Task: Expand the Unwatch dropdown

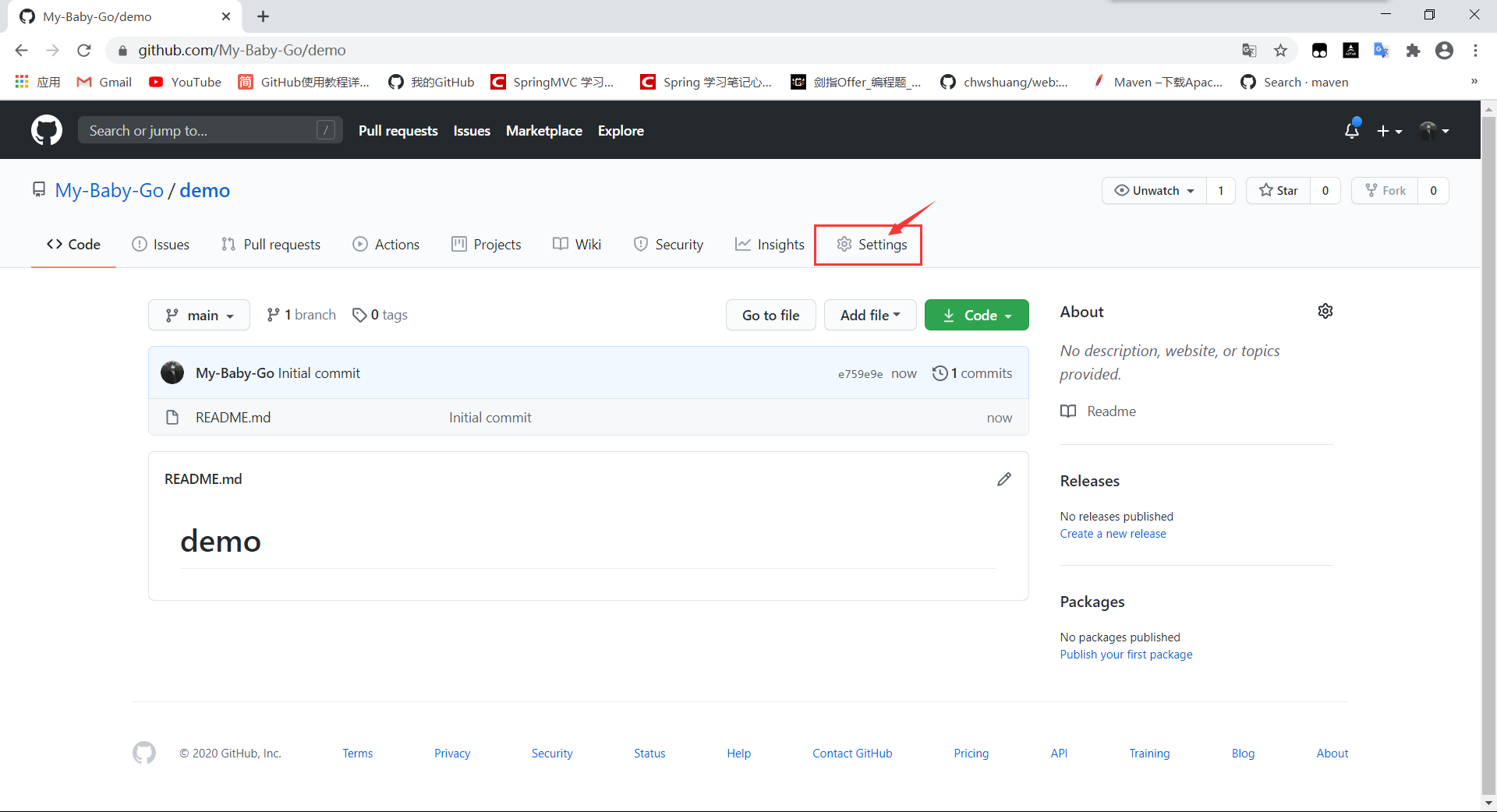Action: tap(1154, 191)
